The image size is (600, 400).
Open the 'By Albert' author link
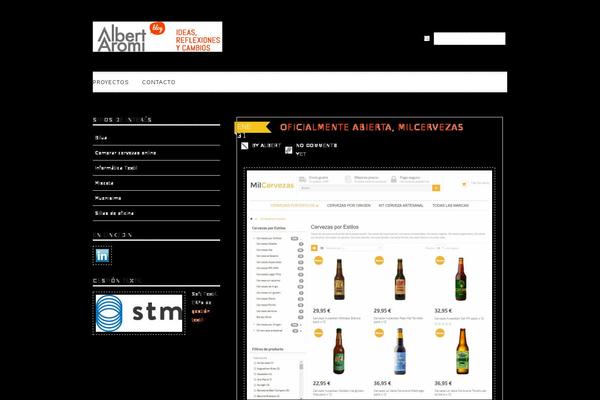266,145
